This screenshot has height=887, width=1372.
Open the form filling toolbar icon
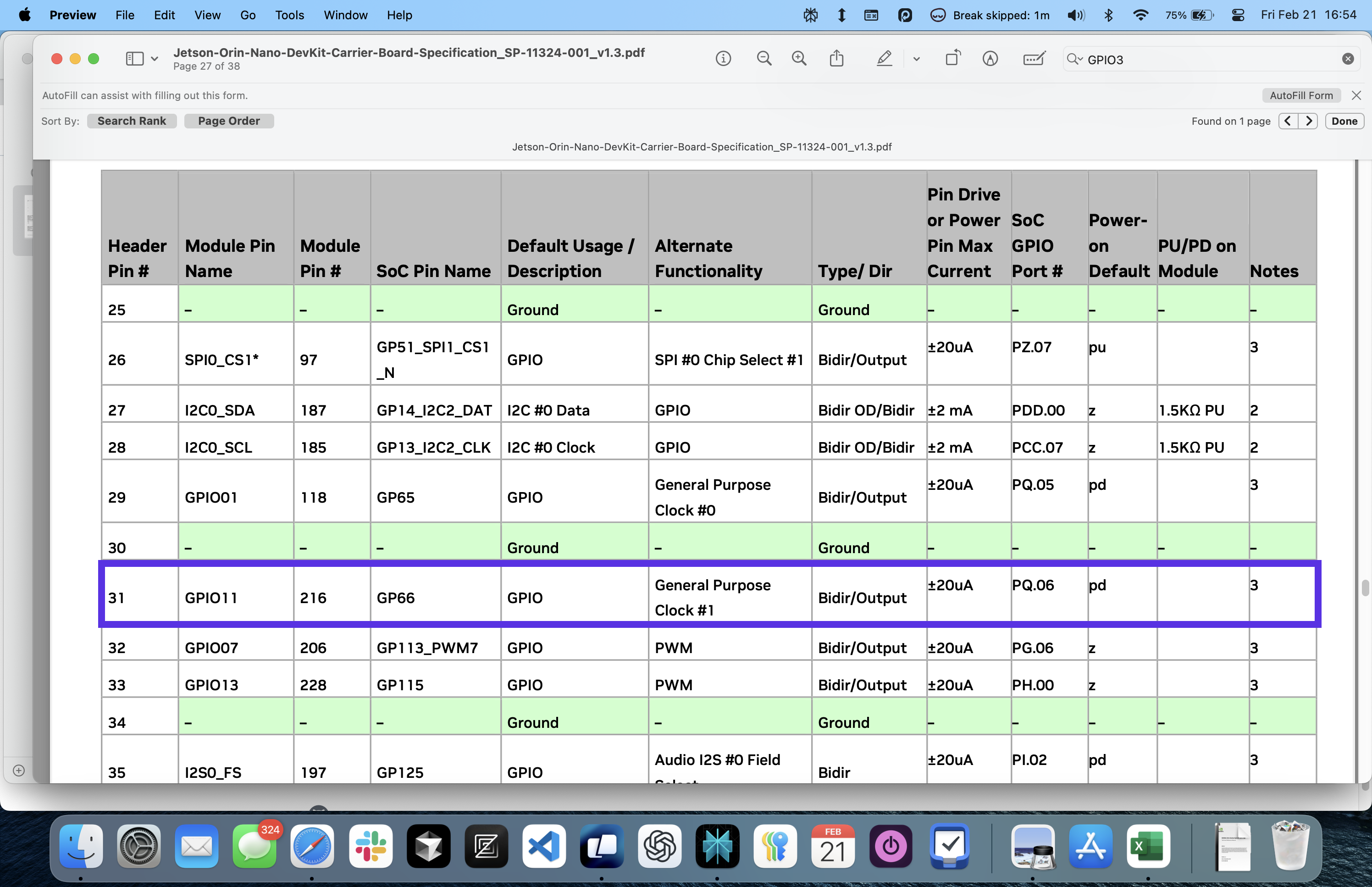[1034, 59]
